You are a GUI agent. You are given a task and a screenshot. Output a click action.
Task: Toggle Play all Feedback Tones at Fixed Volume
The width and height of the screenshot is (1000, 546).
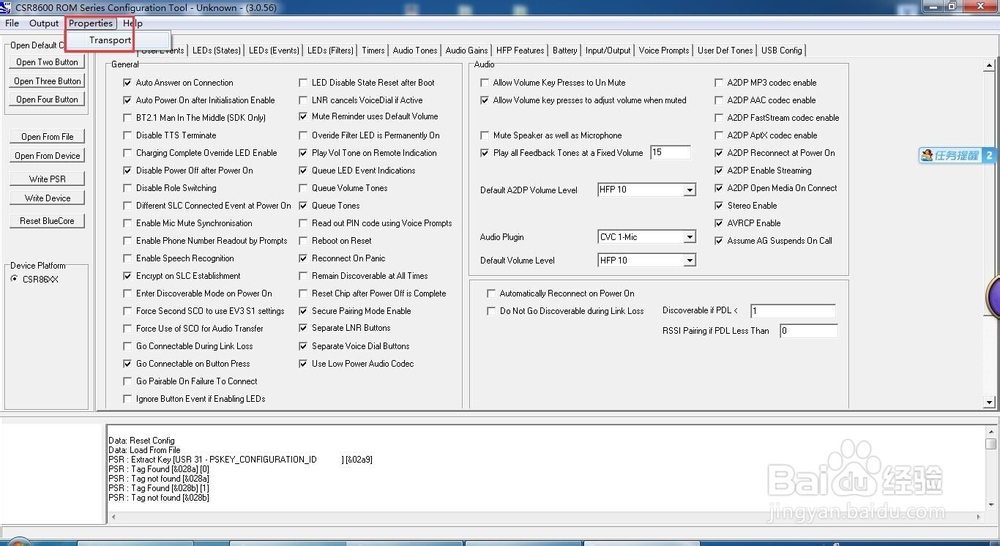tap(484, 152)
